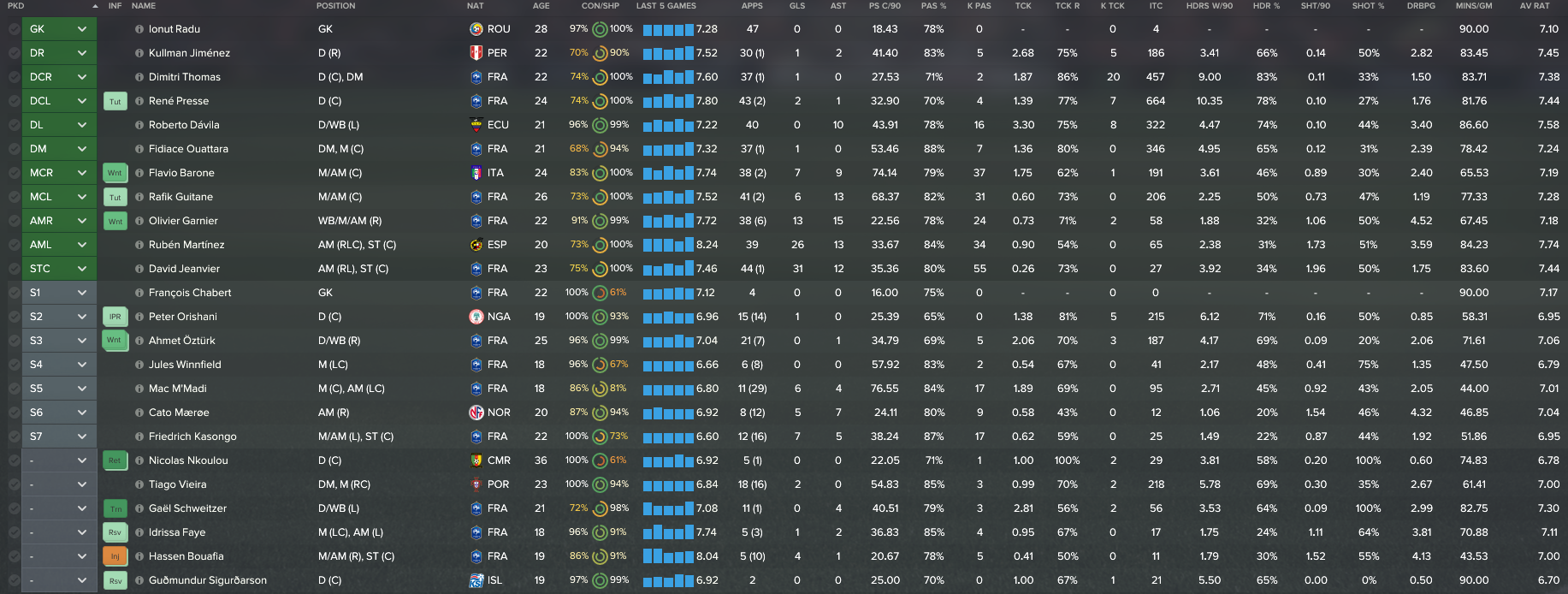Click Rubén Martínez's last 5 games bar chart

(x=668, y=245)
